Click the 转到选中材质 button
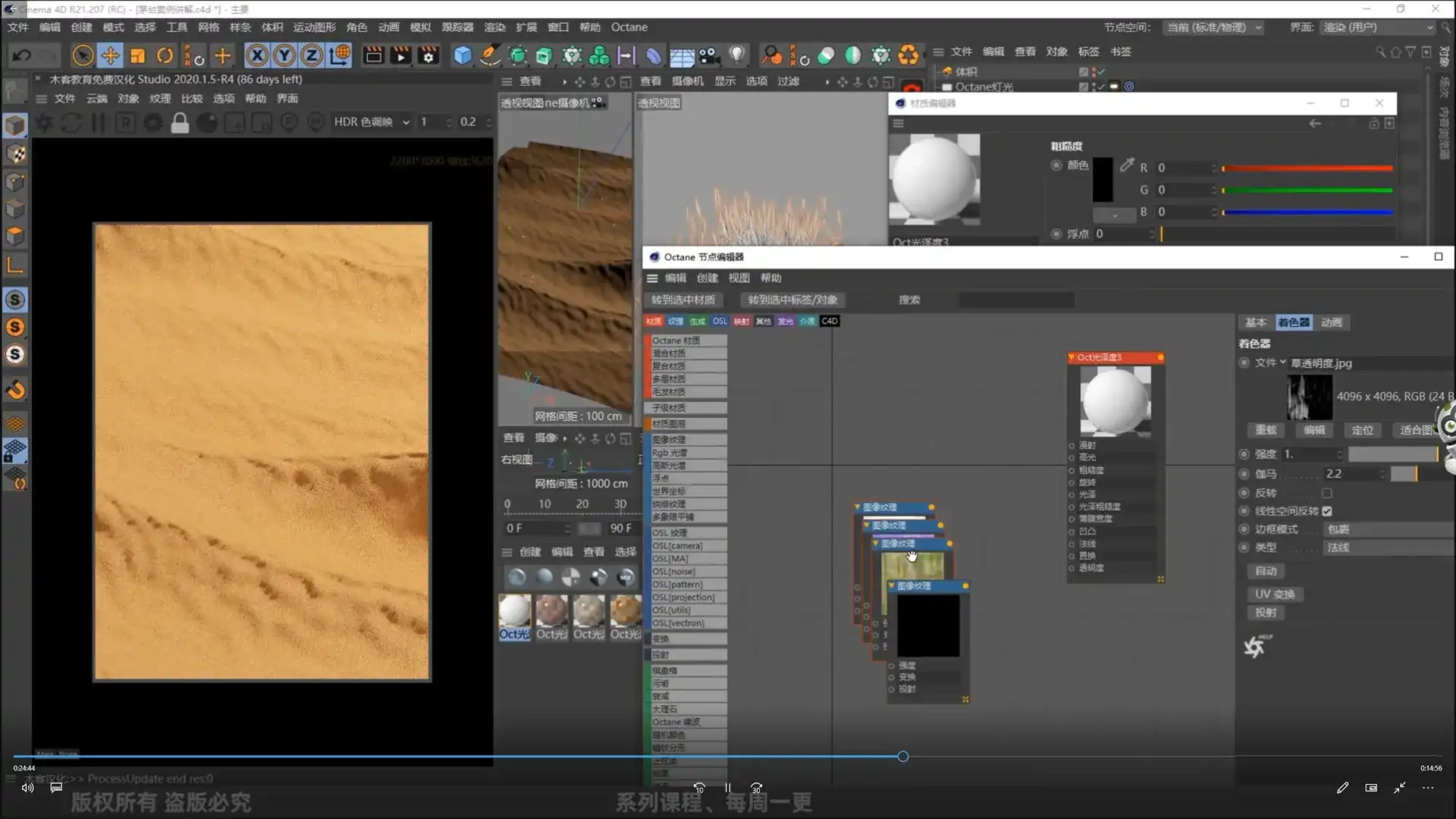 (682, 300)
